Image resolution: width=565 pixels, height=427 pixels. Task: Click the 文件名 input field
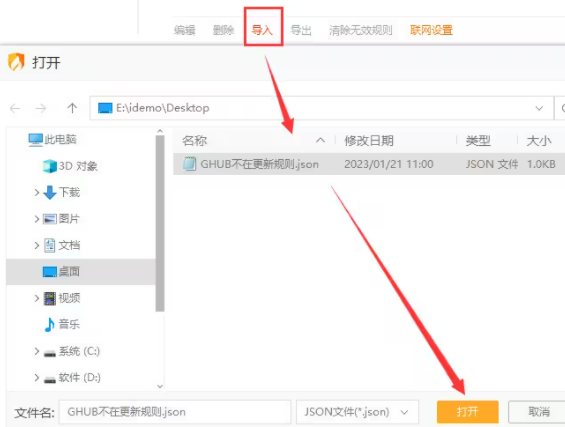click(x=175, y=412)
